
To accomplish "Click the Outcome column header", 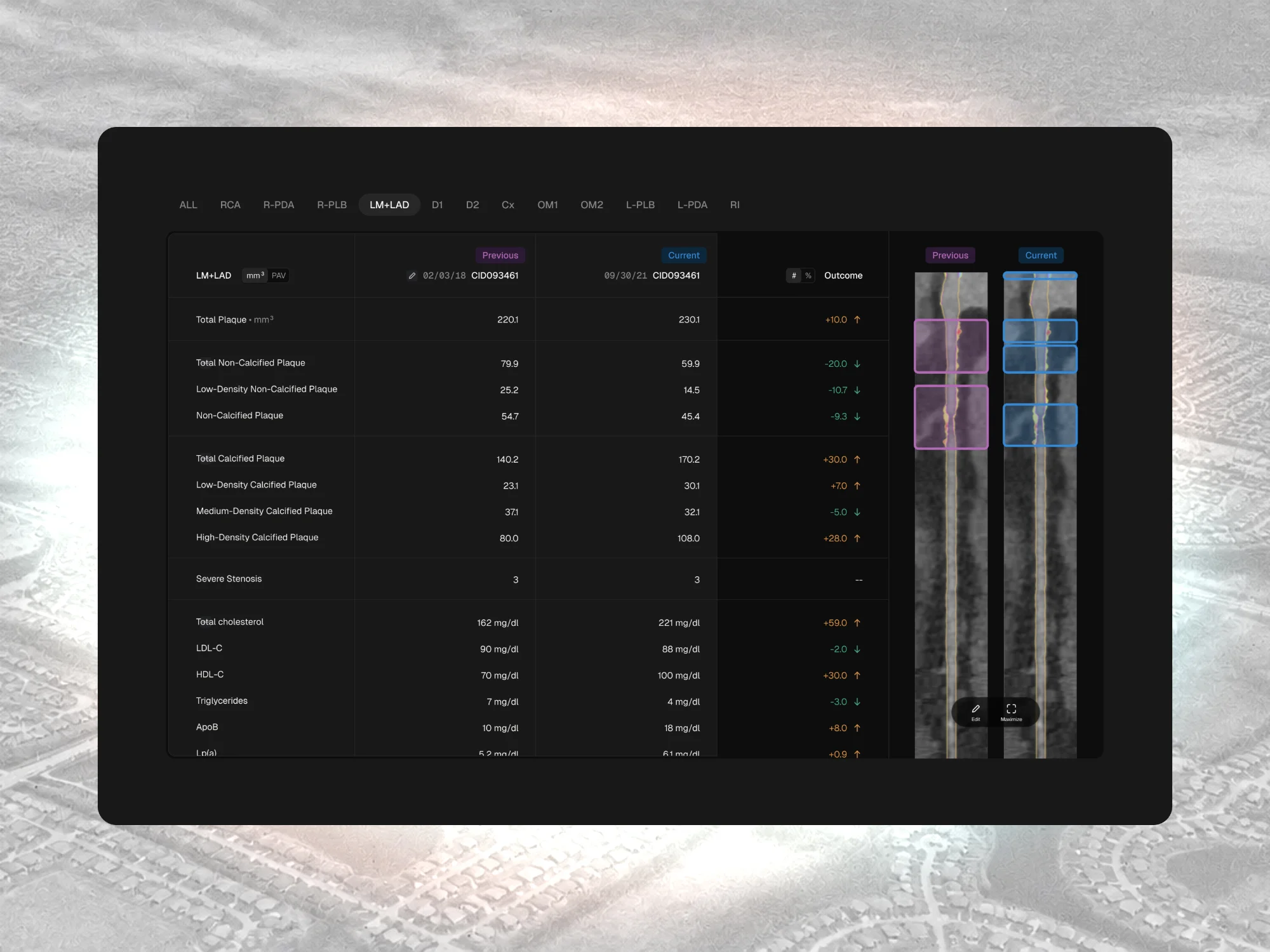I will (843, 275).
